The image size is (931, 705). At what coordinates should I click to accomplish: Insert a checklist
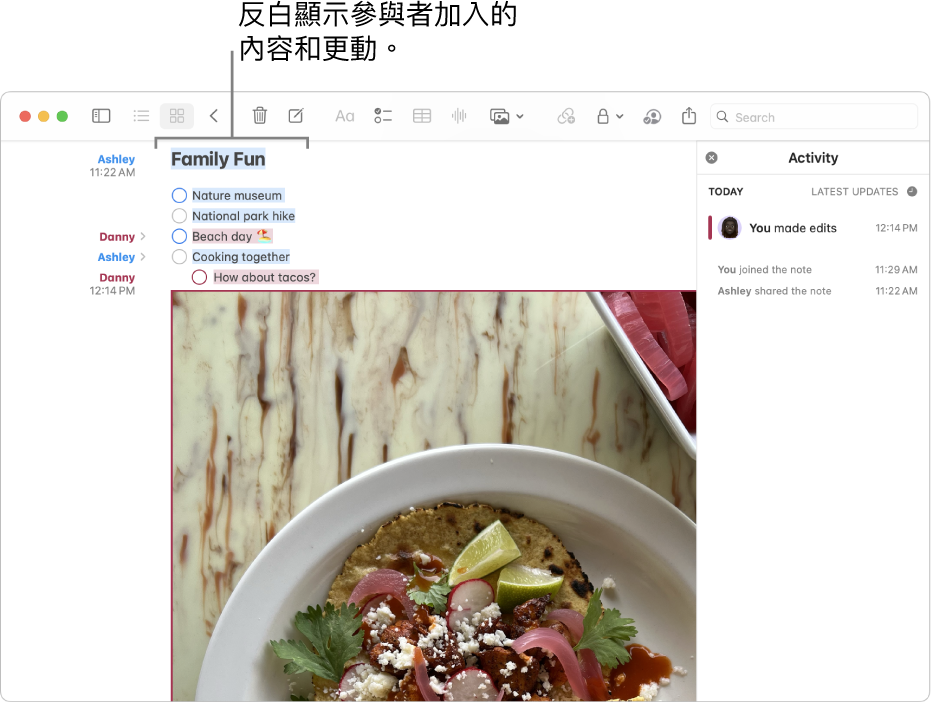[x=383, y=116]
